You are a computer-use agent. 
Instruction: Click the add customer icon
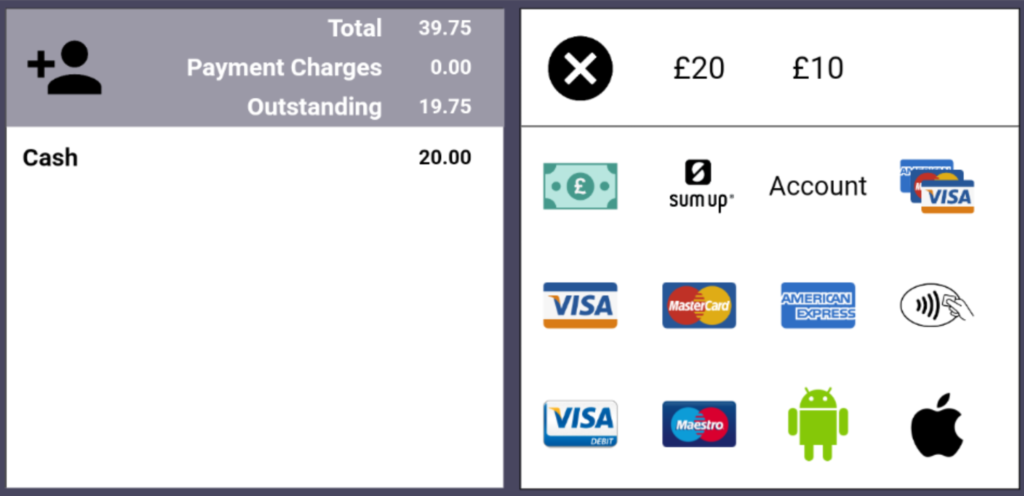coord(64,69)
